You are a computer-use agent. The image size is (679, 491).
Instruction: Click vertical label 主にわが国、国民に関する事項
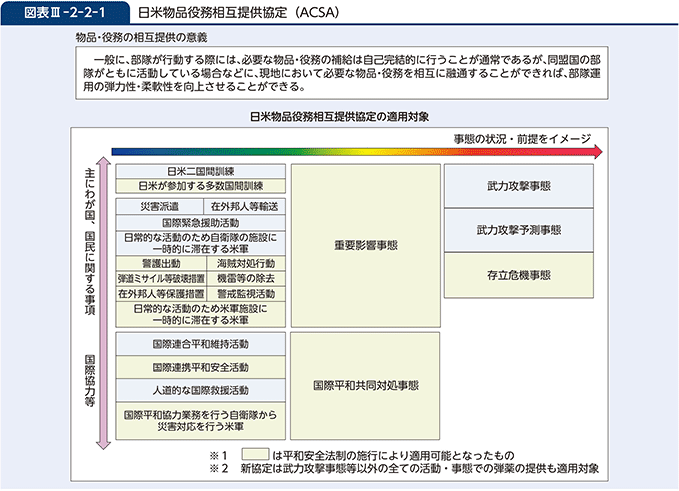click(90, 242)
